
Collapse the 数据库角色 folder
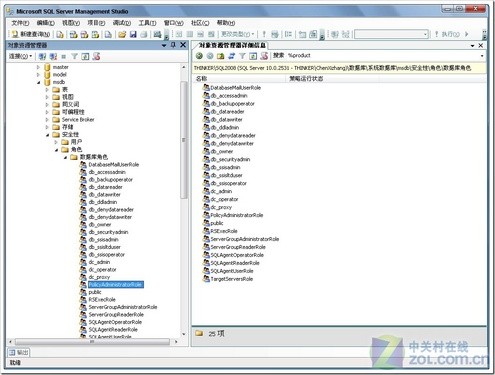[65, 157]
